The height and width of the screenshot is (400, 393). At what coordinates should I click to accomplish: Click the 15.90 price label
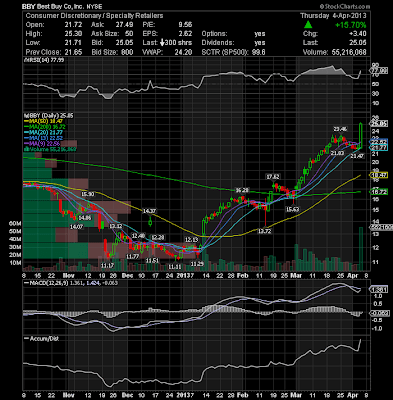pyautogui.click(x=88, y=194)
